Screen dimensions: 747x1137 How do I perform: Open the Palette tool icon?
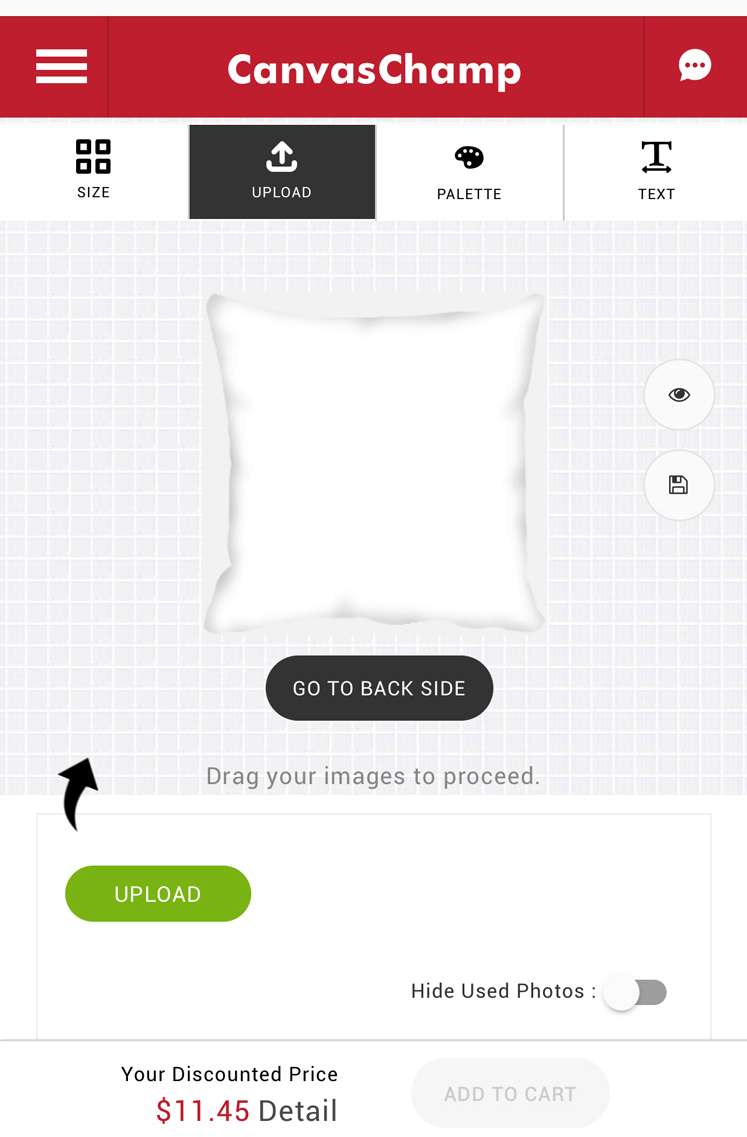(469, 157)
